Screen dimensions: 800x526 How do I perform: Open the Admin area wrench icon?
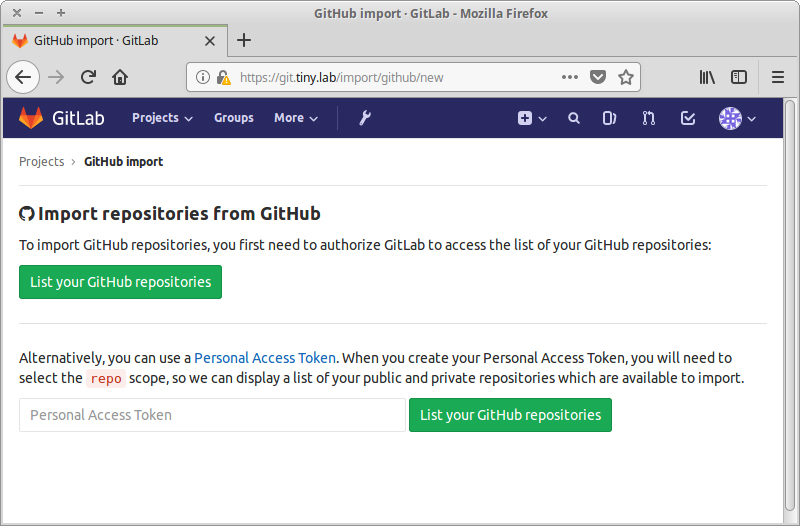[x=364, y=118]
